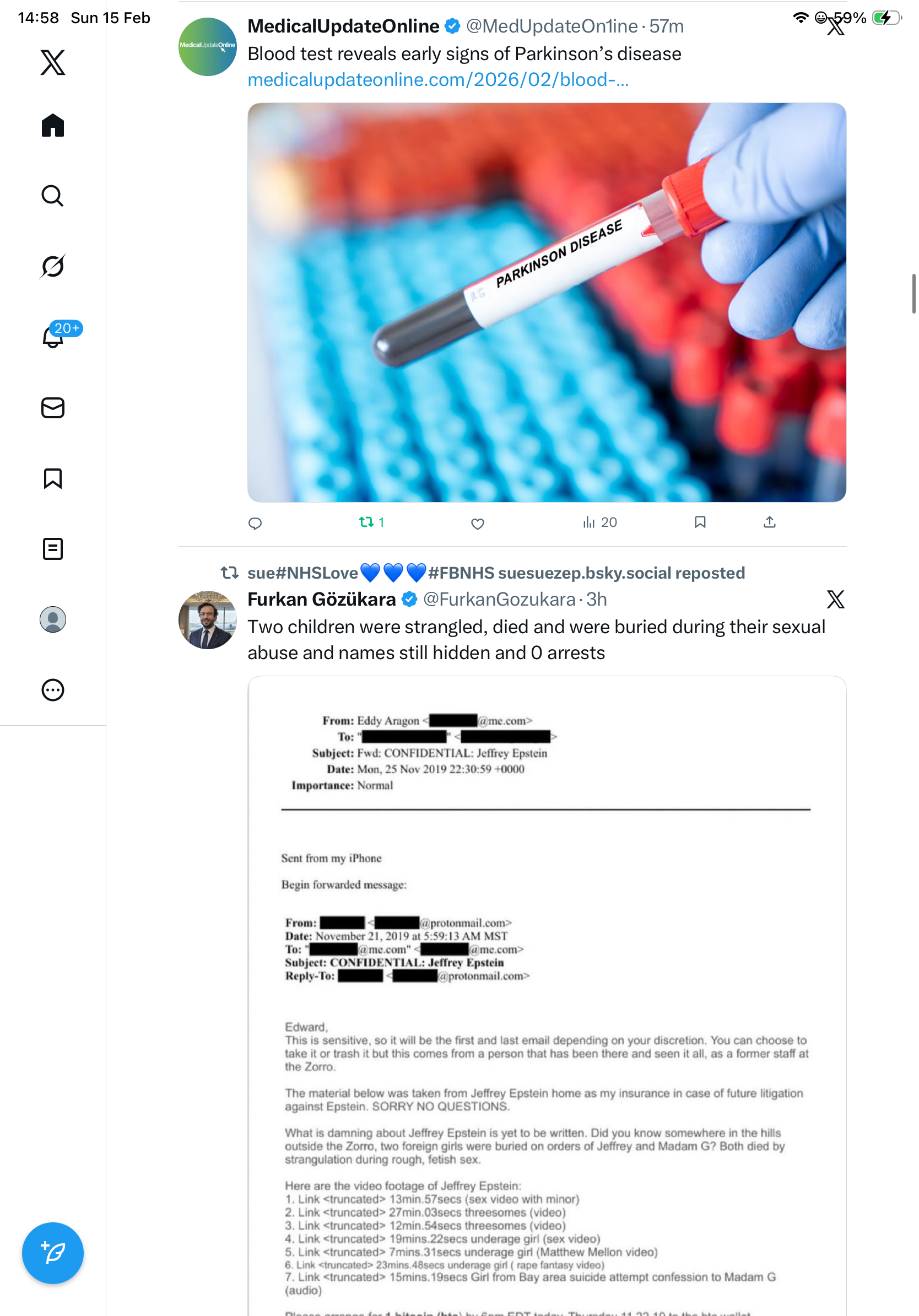
Task: Open Bookmarks in the sidebar
Action: (53, 478)
